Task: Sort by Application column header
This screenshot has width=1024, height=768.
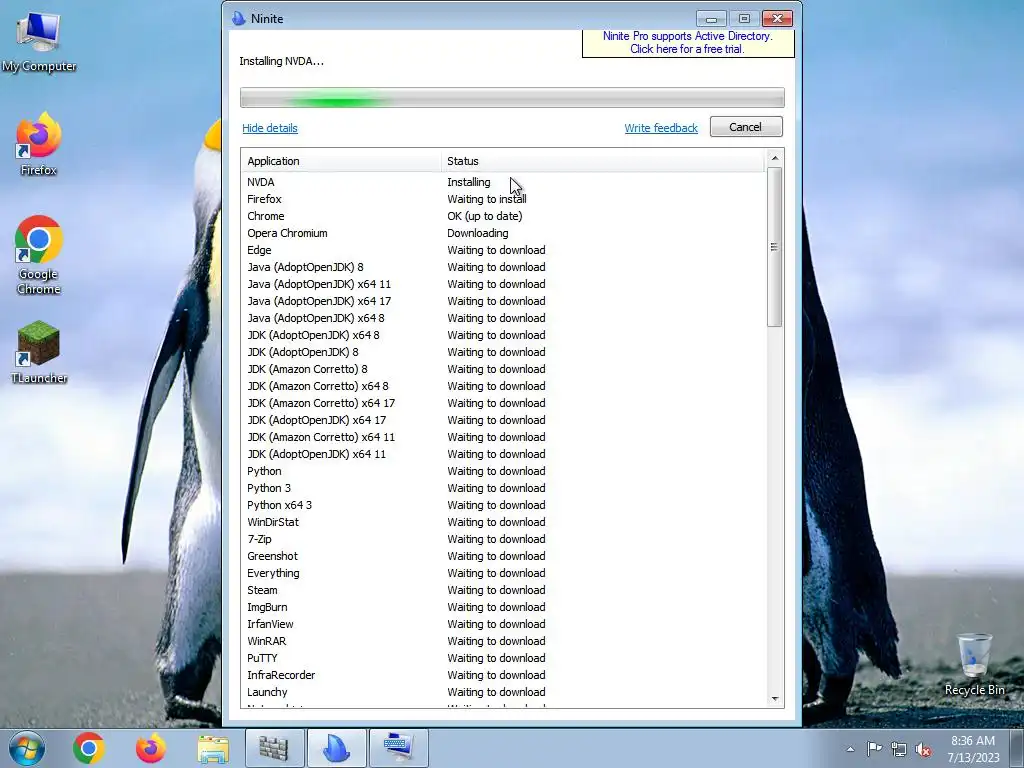Action: click(x=341, y=161)
